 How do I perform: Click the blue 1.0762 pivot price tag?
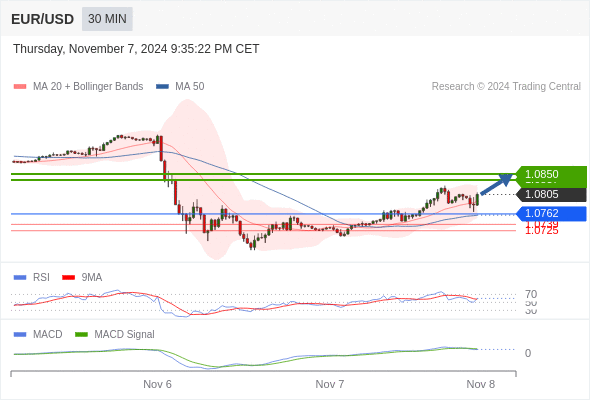[551, 213]
